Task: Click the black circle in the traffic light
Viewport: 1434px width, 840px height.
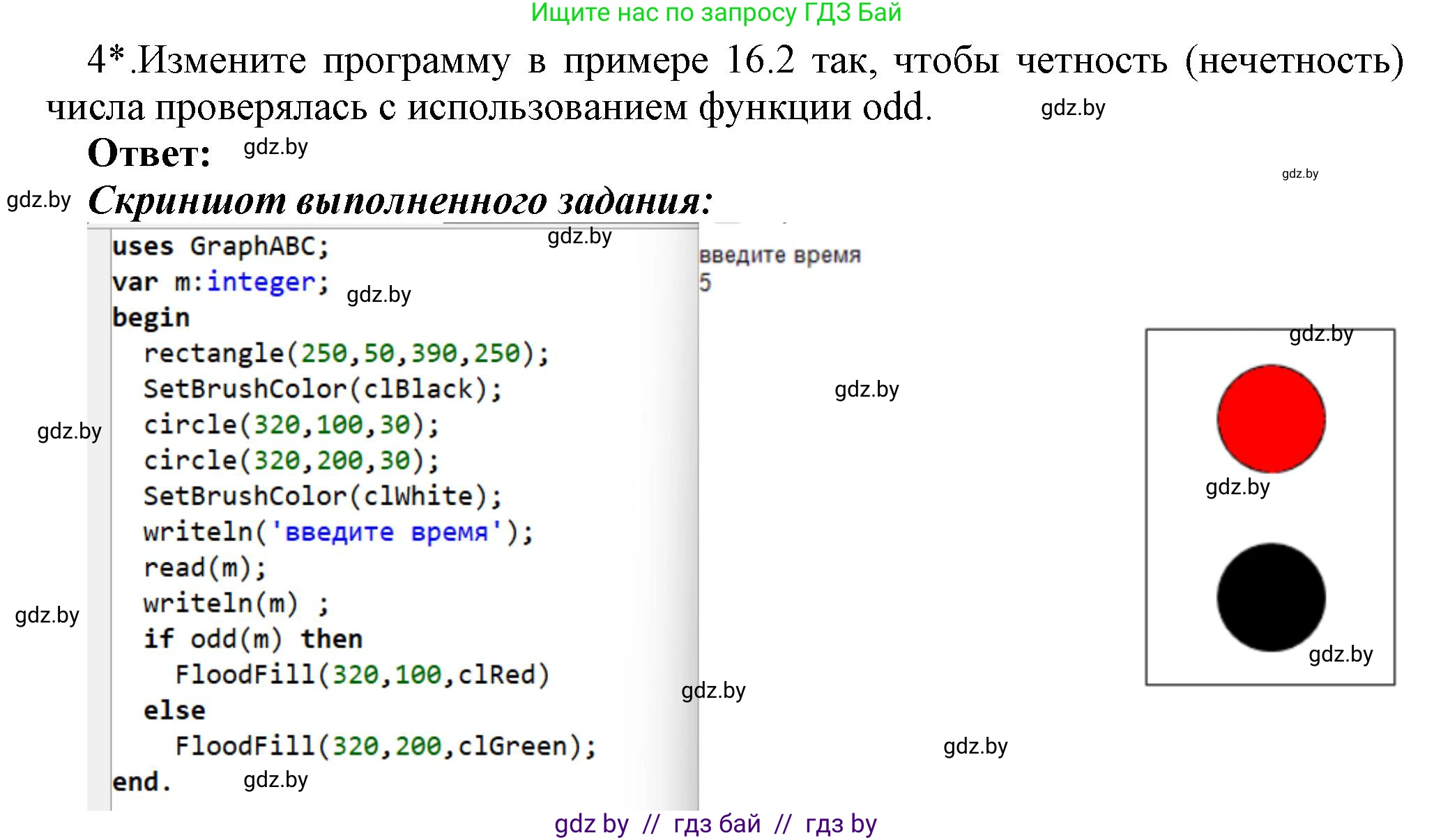Action: click(1270, 597)
